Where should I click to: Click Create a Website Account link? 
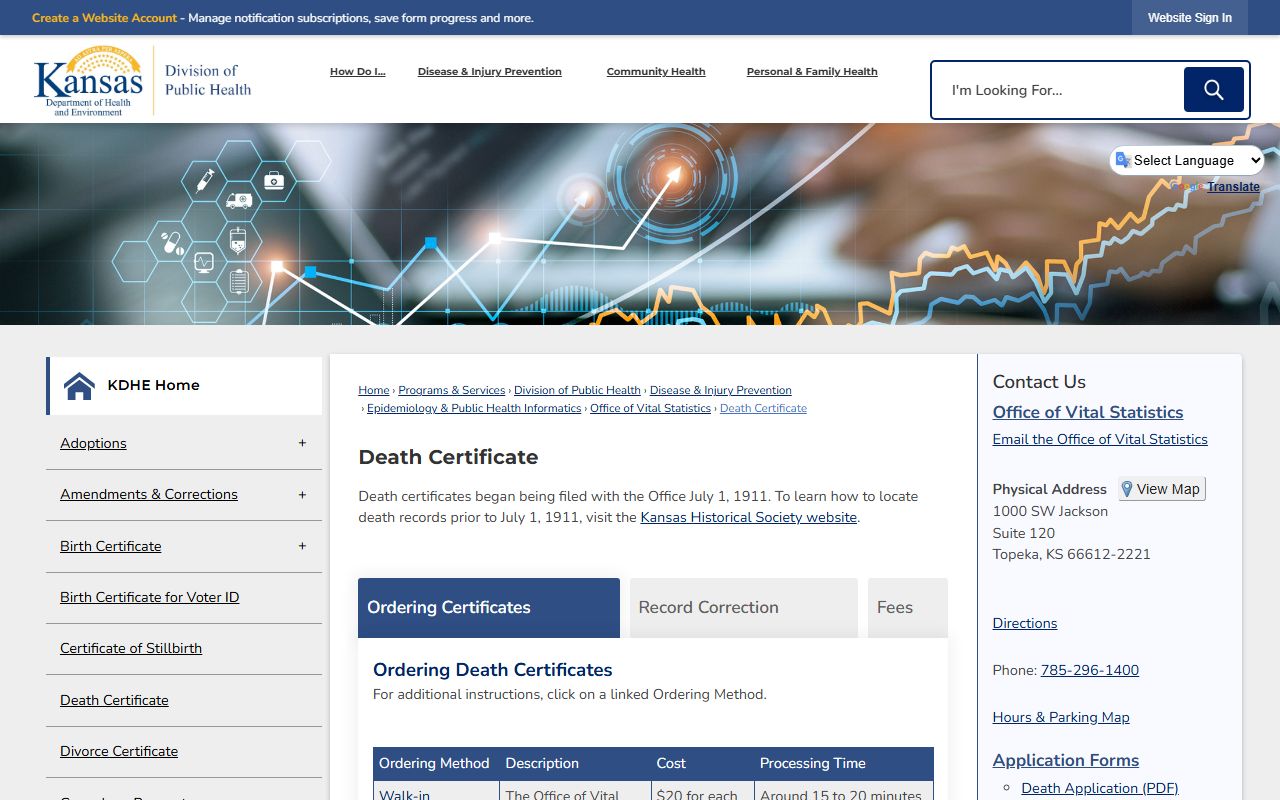104,18
